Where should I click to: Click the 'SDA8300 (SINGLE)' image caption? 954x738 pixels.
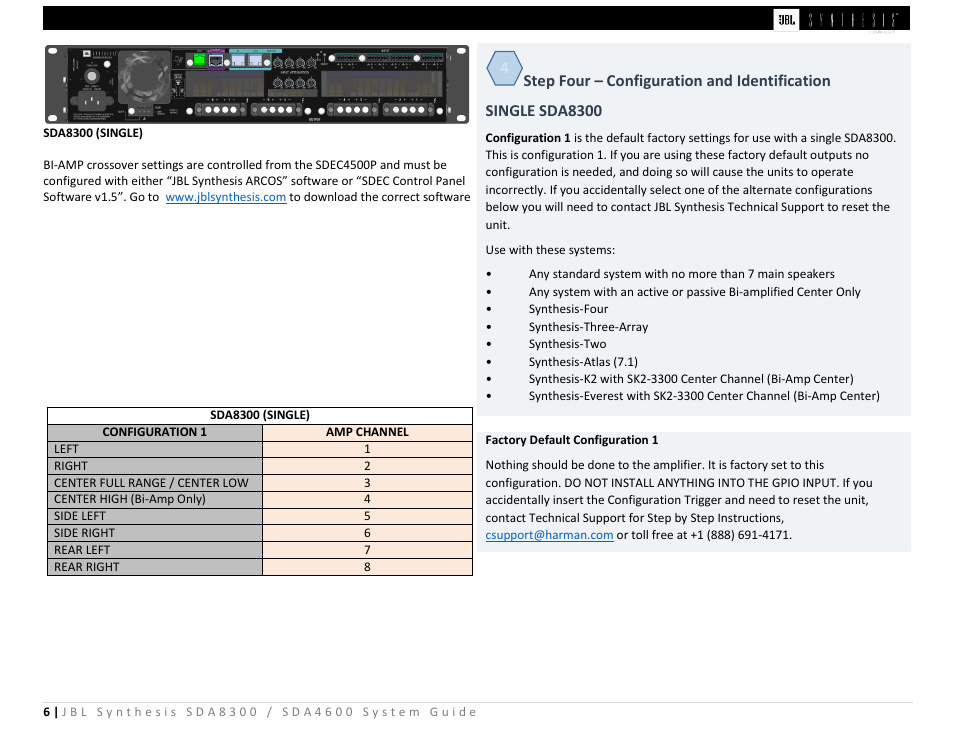point(93,133)
